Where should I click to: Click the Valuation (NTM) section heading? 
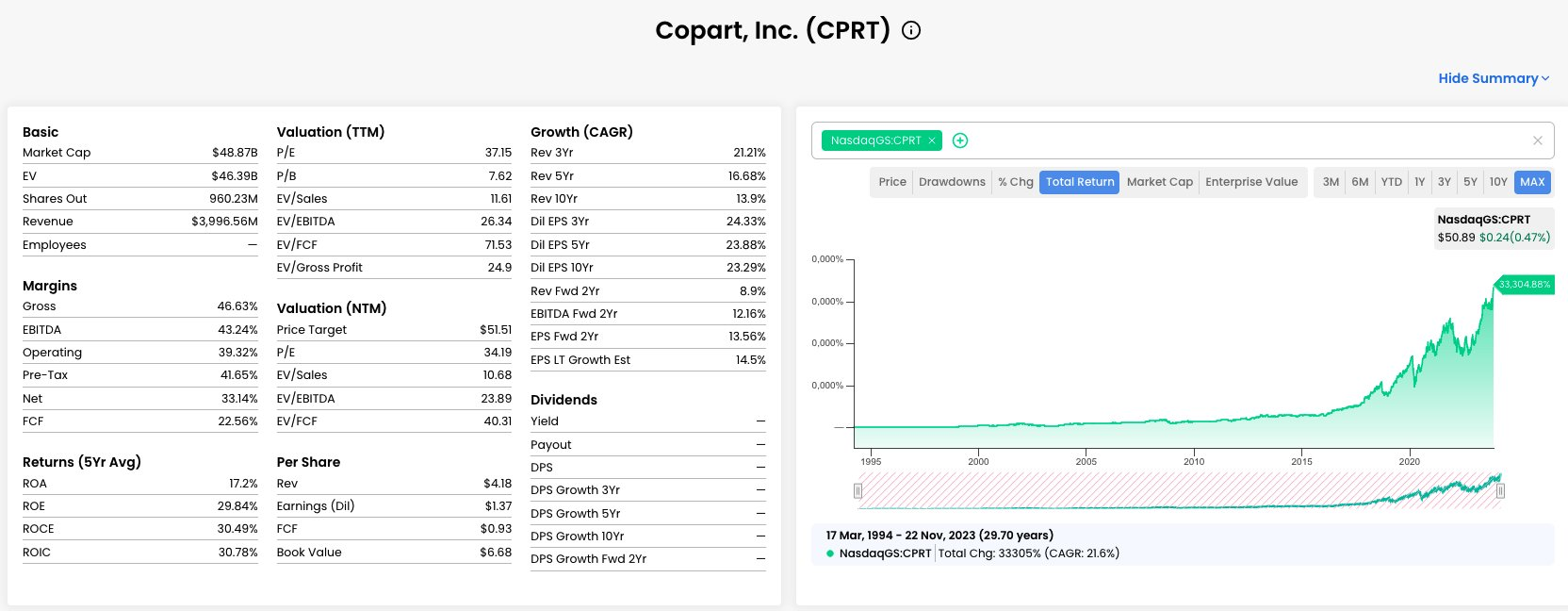tap(332, 308)
